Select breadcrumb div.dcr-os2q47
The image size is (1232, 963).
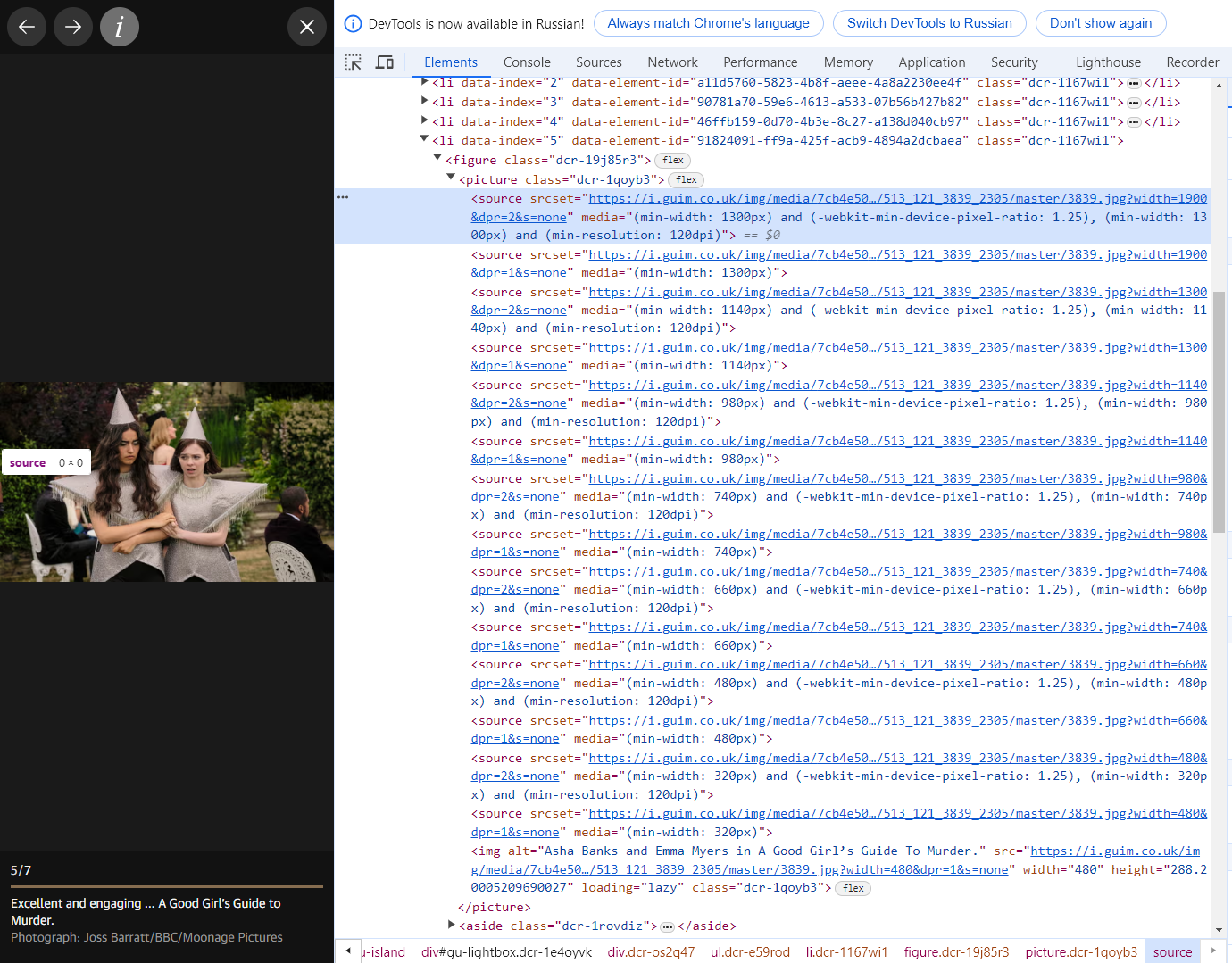pyautogui.click(x=651, y=952)
